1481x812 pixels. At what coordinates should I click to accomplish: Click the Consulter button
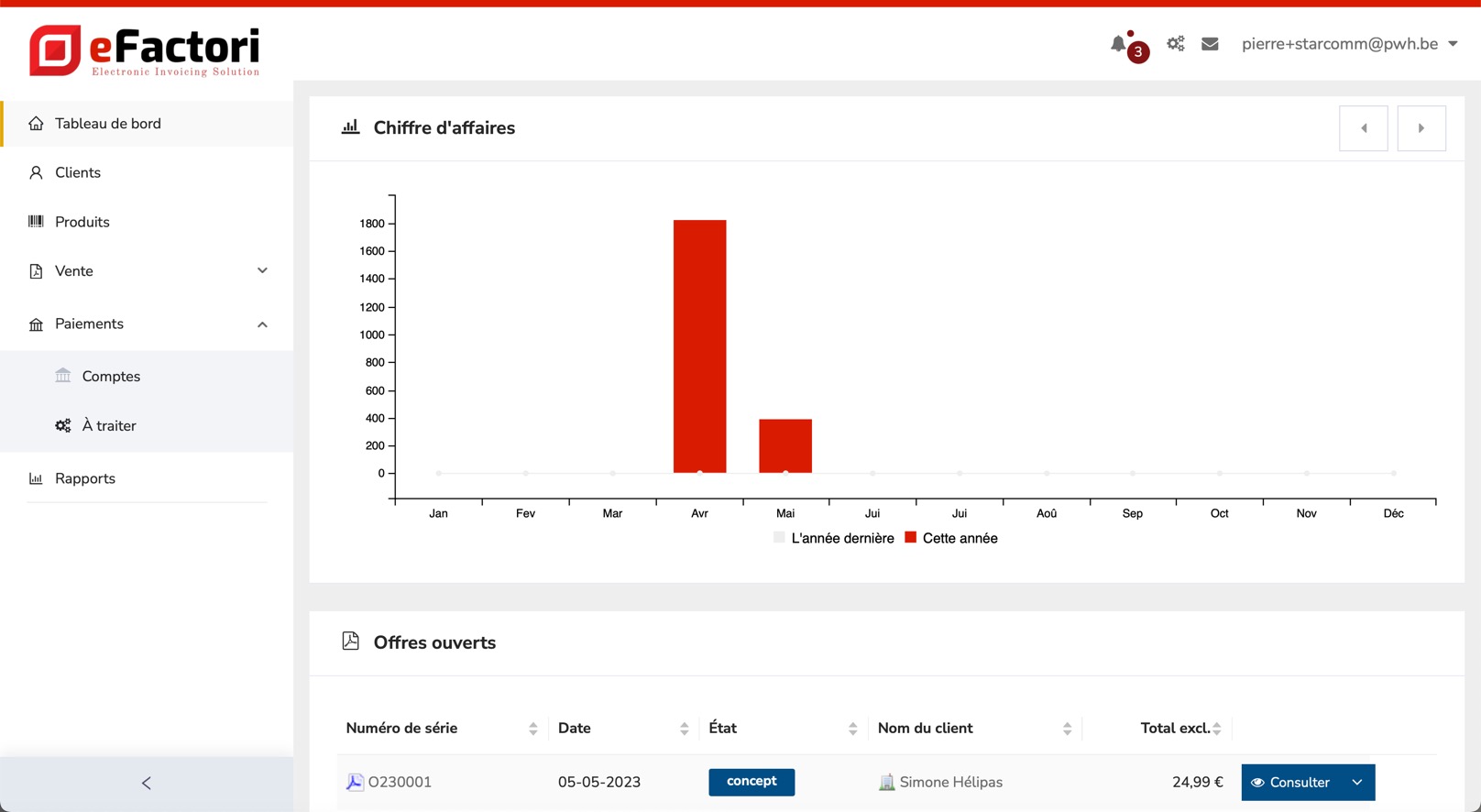[1290, 783]
